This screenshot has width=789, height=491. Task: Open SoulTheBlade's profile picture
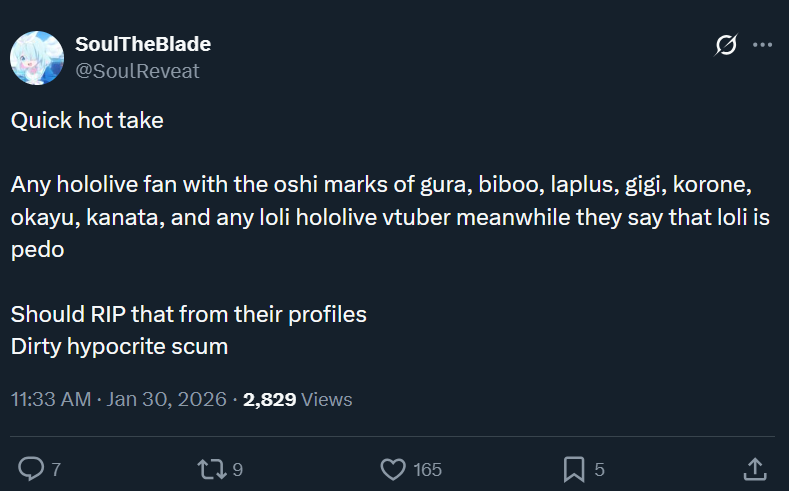[37, 57]
